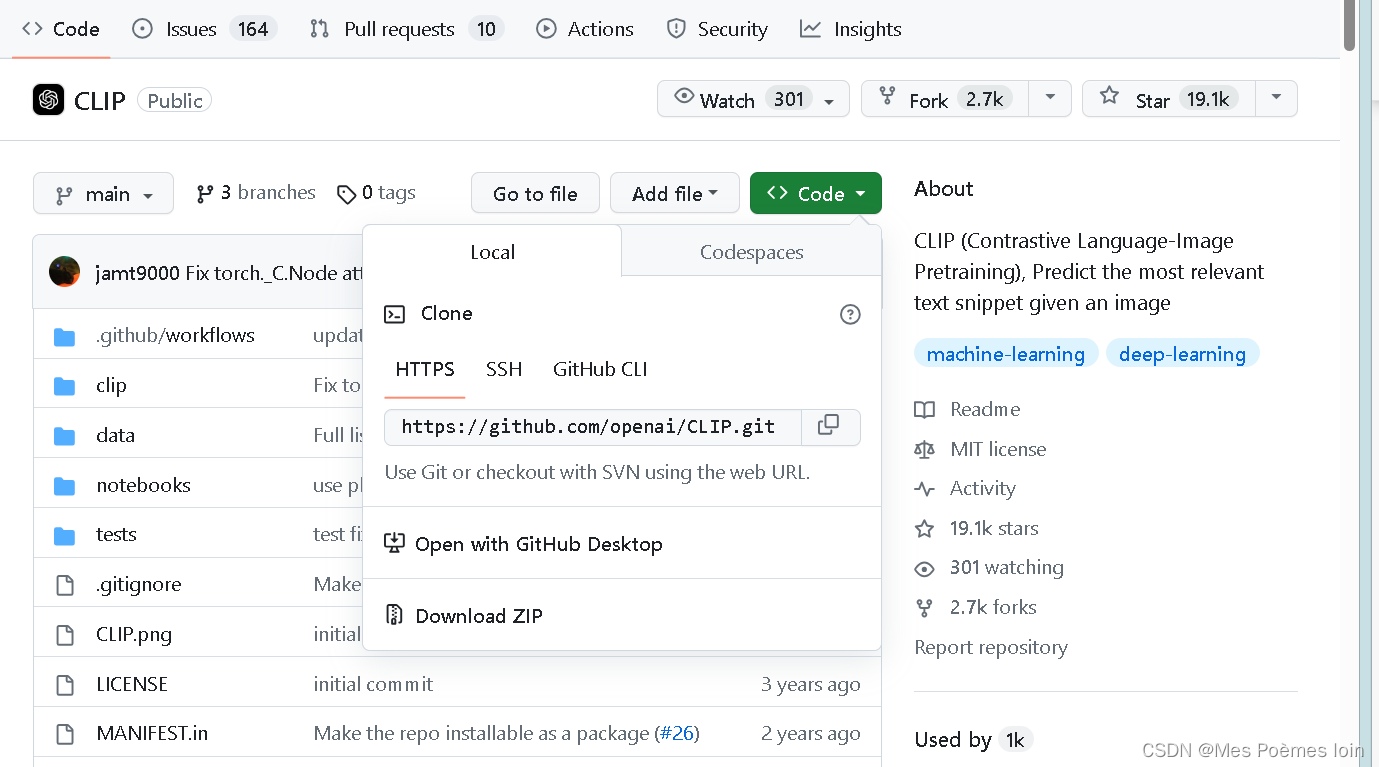The height and width of the screenshot is (767, 1379).
Task: Open the tests folder
Action: [x=116, y=534]
